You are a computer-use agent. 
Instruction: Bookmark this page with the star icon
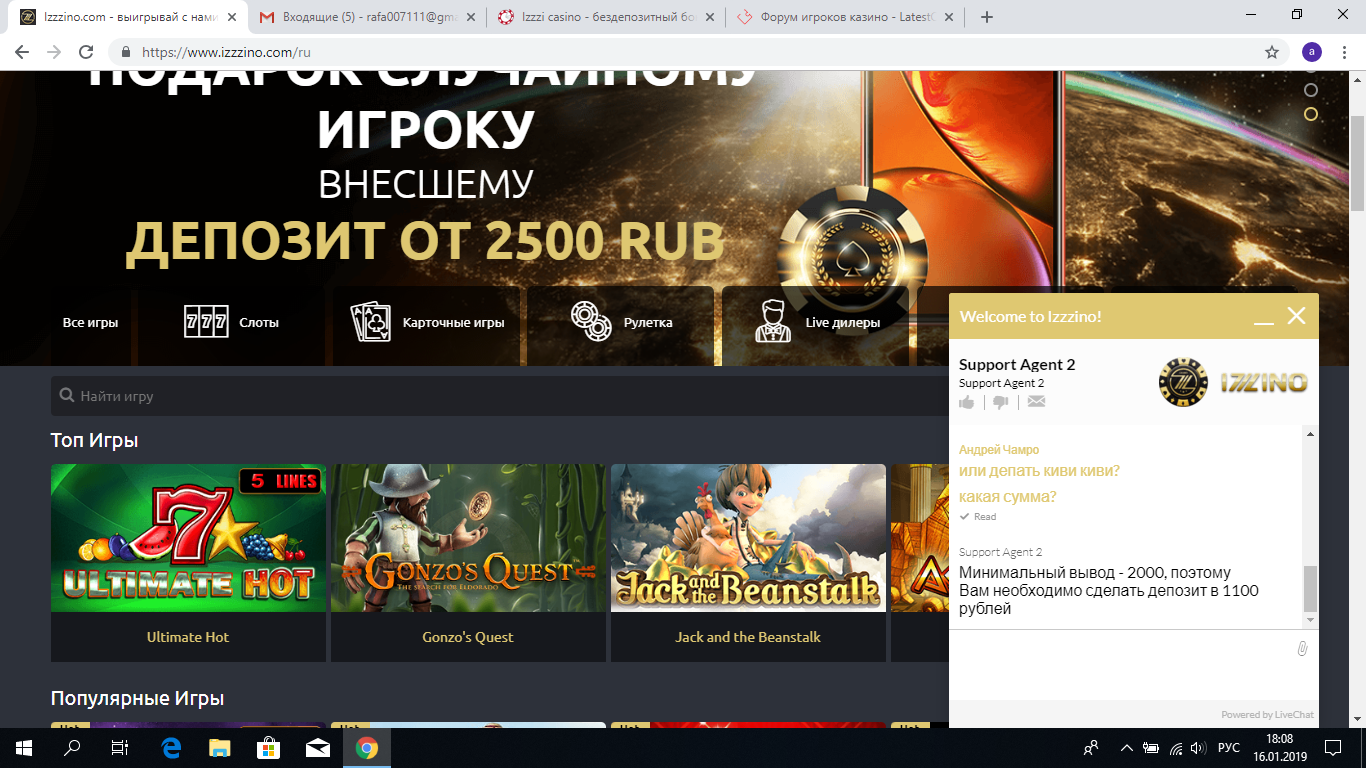click(x=1272, y=52)
